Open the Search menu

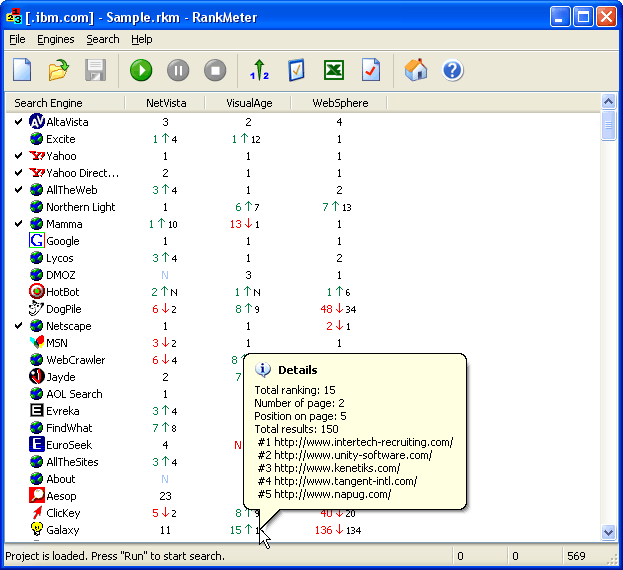(x=103, y=39)
